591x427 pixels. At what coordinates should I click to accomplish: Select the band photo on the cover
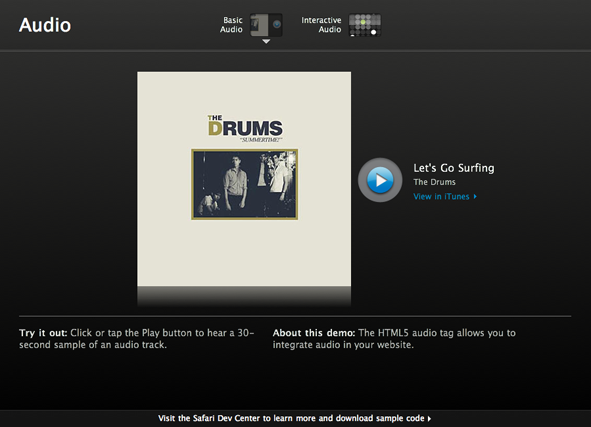point(245,184)
